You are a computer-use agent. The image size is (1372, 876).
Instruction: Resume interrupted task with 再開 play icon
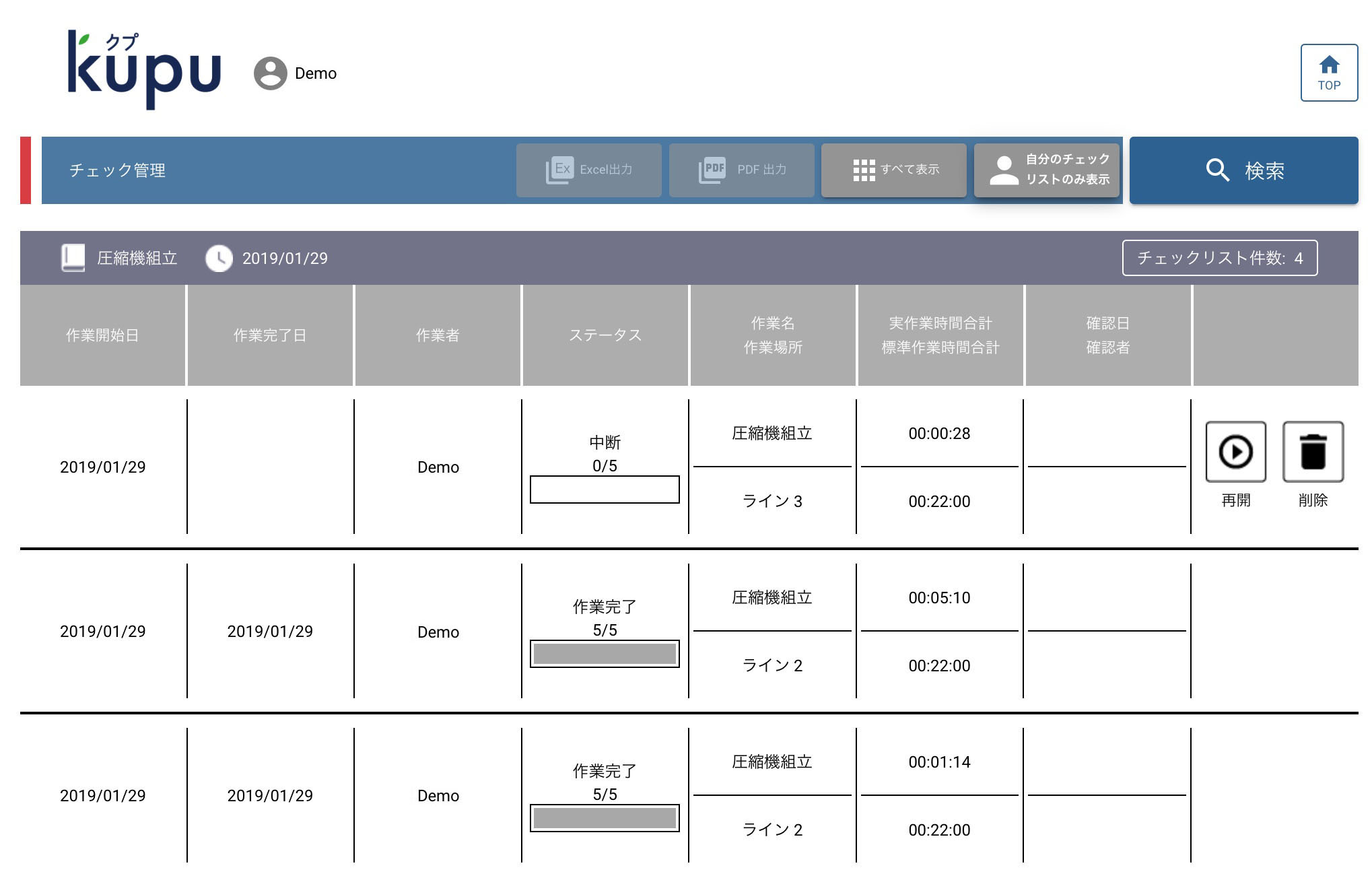1235,452
